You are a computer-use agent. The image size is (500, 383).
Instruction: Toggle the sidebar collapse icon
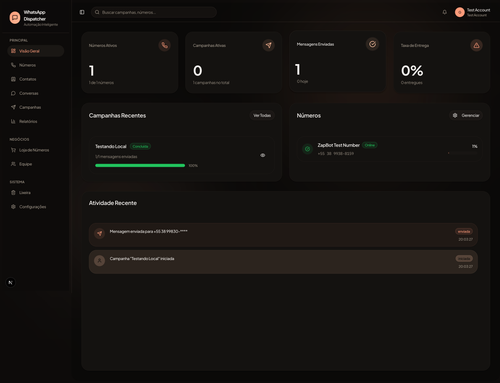tap(82, 12)
